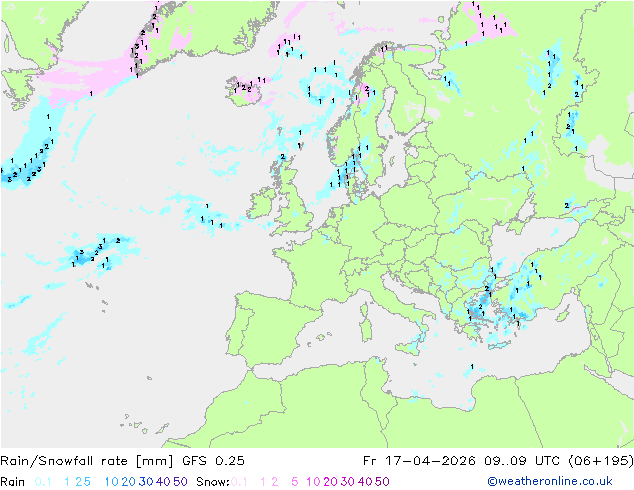Select the Rain 50 legend value
This screenshot has width=634, height=490.
pyautogui.click(x=180, y=482)
